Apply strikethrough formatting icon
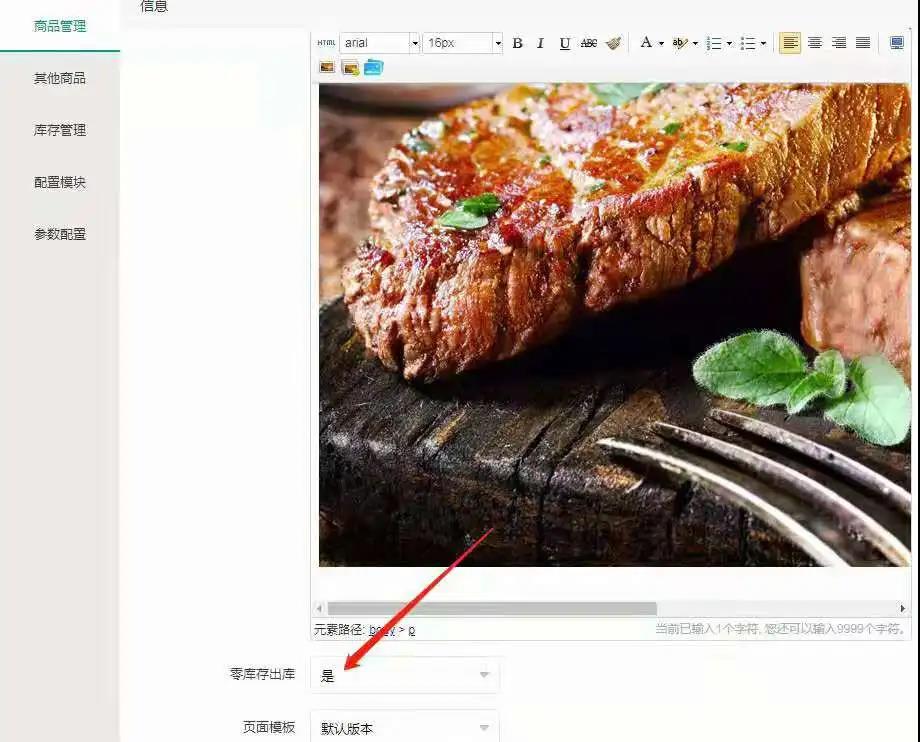Screen dimensions: 920x742 point(589,43)
